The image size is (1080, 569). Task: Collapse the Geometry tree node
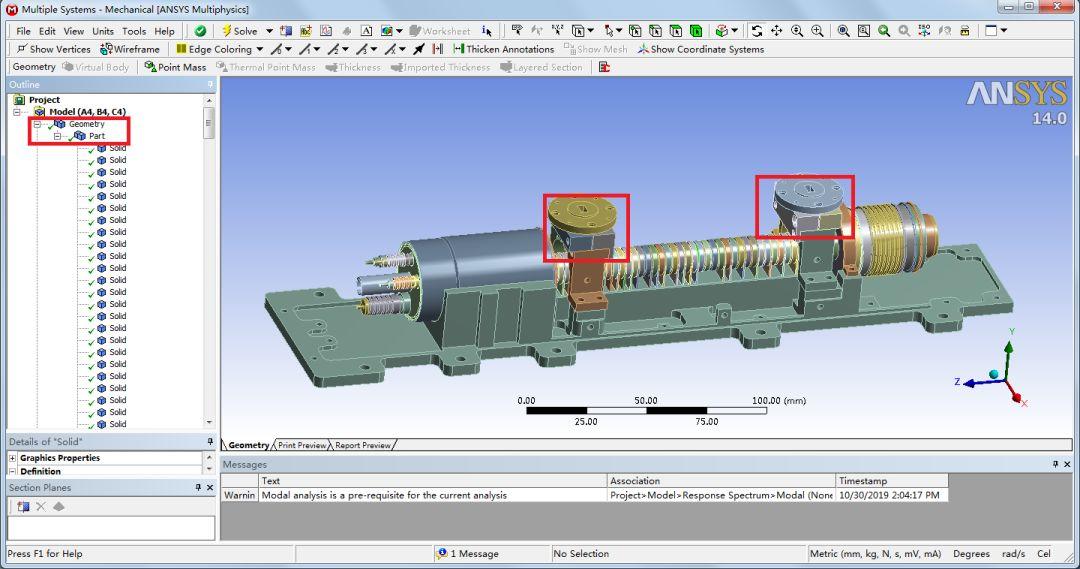pos(37,124)
